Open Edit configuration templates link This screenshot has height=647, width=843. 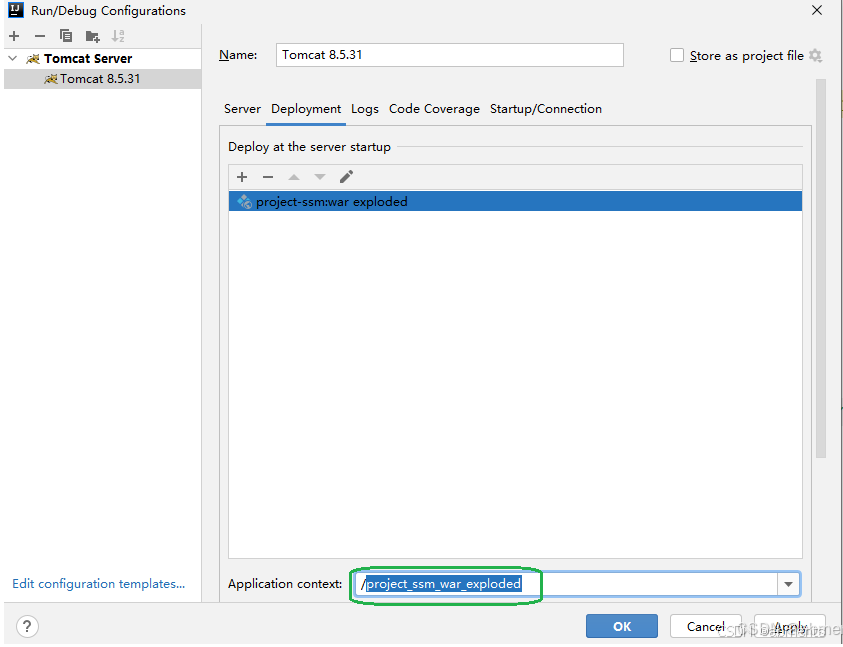click(x=98, y=584)
